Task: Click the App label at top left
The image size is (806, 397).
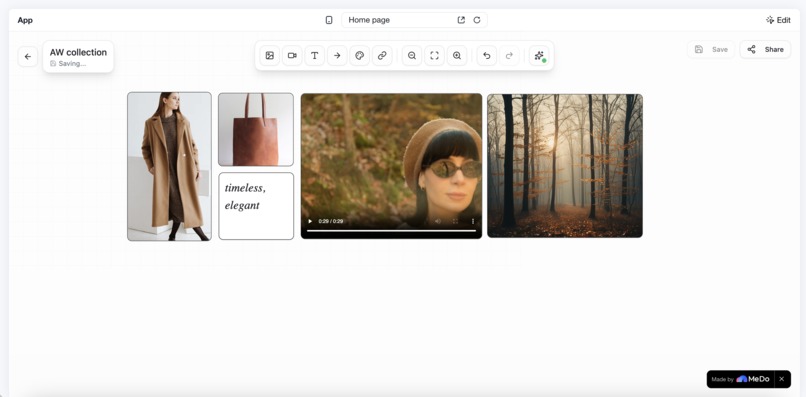Action: (x=25, y=20)
